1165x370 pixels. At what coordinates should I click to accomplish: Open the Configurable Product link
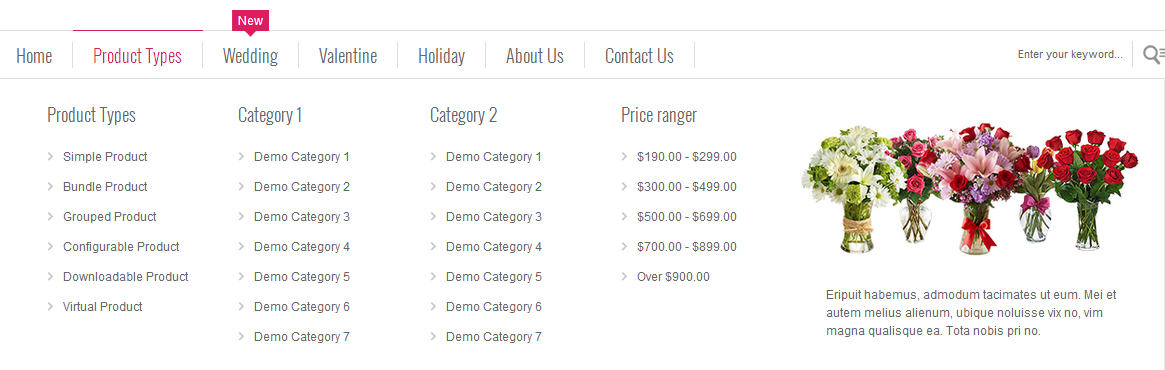[121, 247]
